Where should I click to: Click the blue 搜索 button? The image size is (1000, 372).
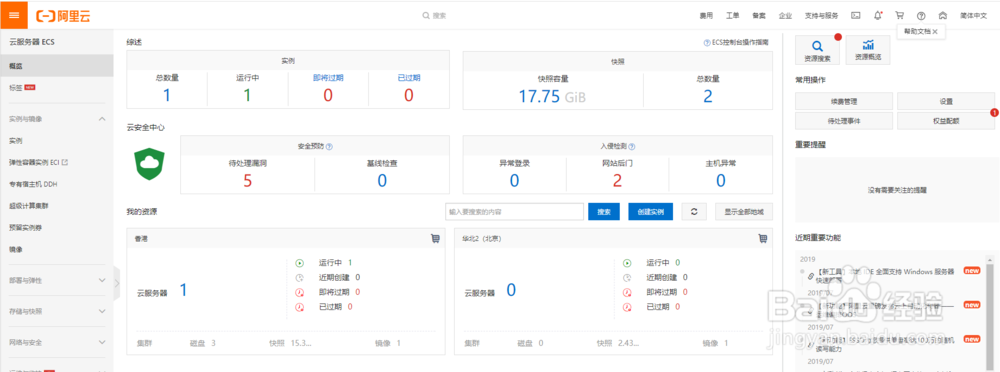(x=604, y=212)
